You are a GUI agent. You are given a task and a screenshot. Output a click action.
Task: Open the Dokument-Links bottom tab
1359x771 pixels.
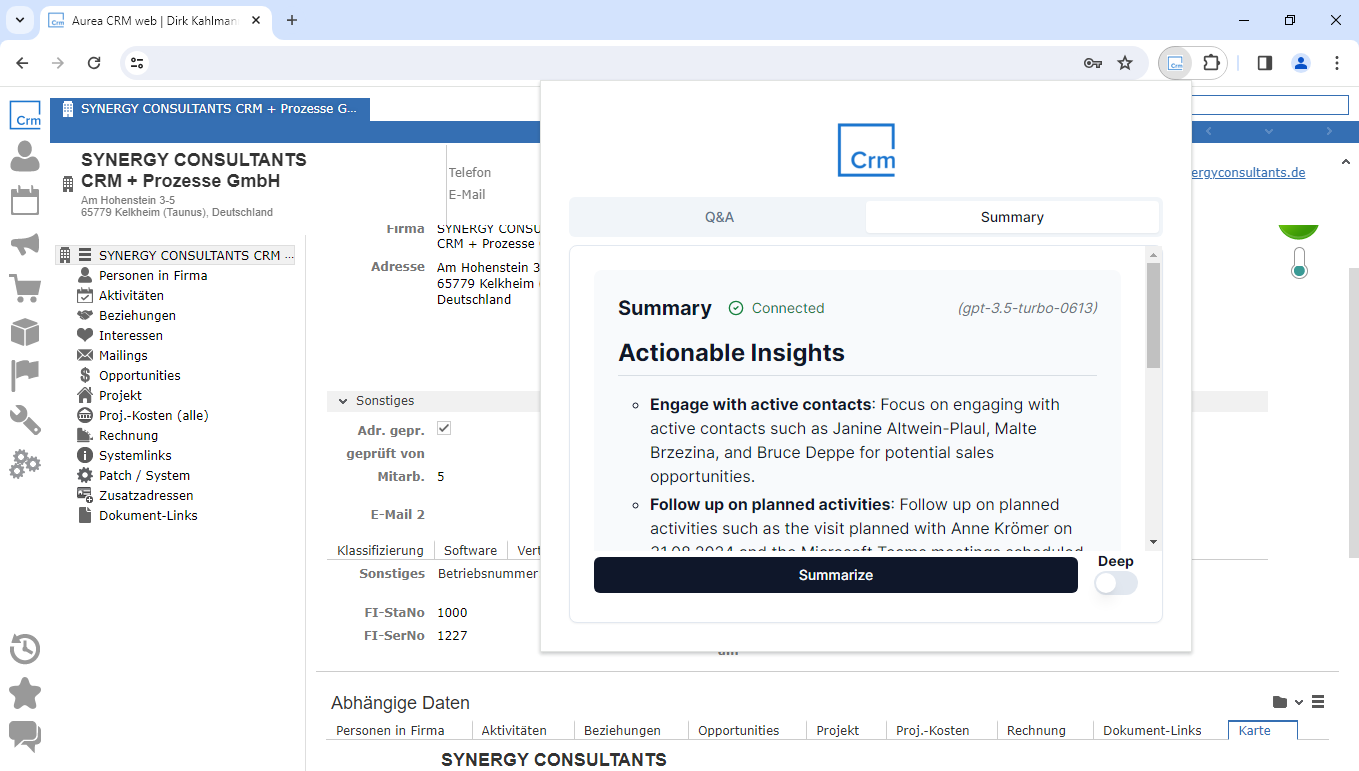[x=1152, y=730]
